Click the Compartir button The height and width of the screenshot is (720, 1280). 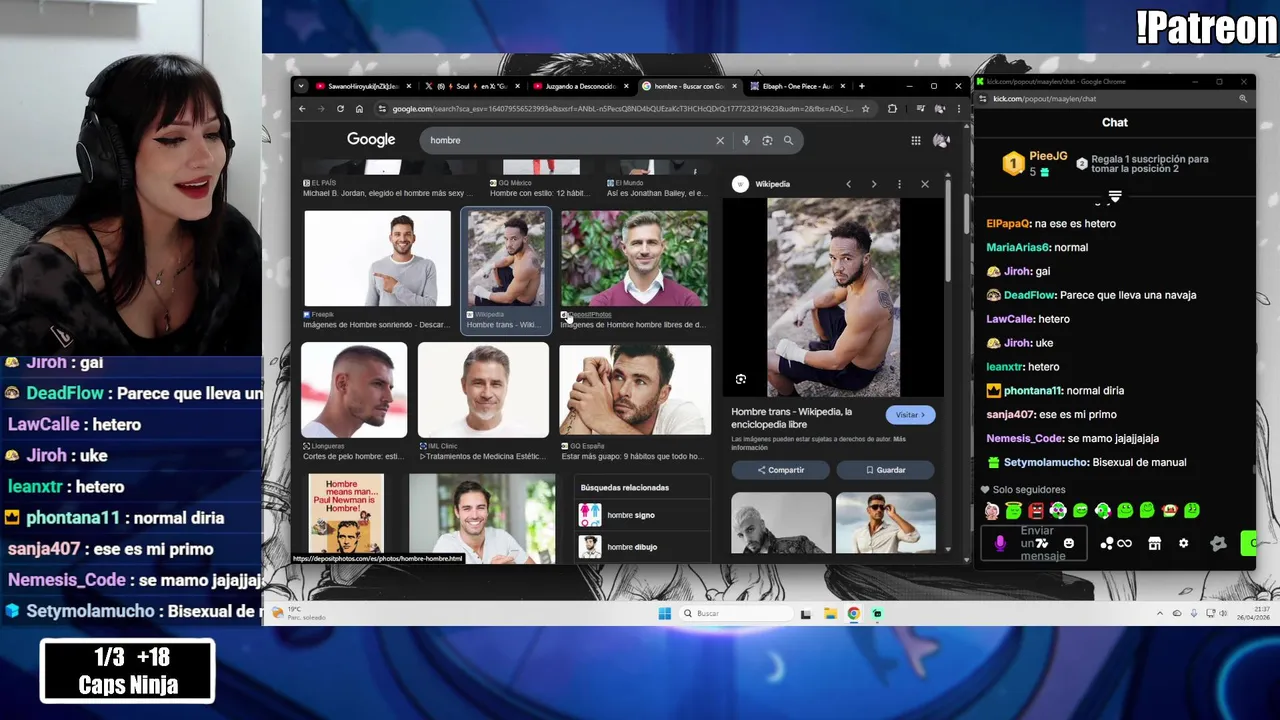pos(781,470)
